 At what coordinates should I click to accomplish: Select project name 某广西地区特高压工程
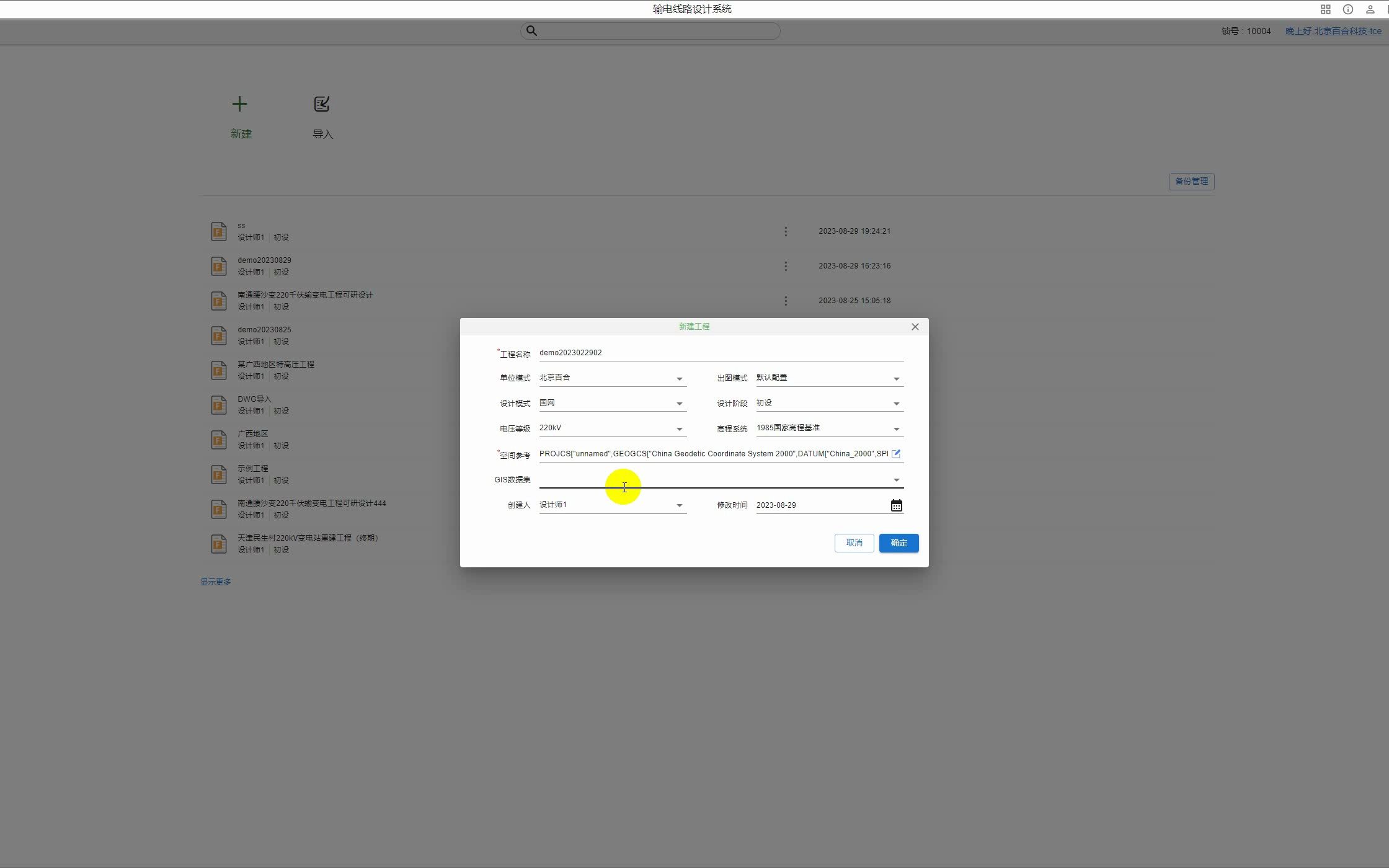[x=276, y=365]
